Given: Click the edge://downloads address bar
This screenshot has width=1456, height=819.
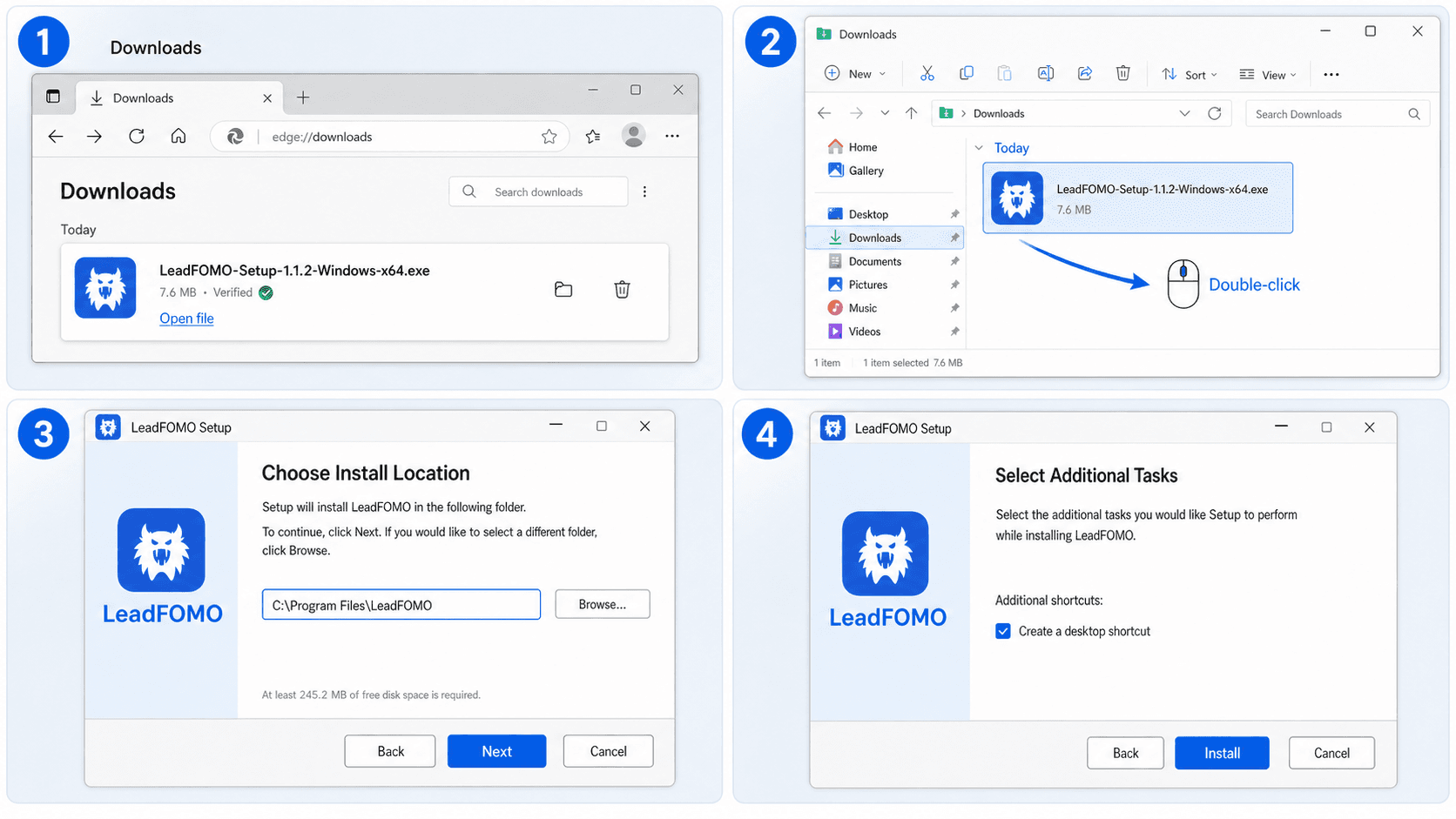Looking at the screenshot, I should 390,137.
